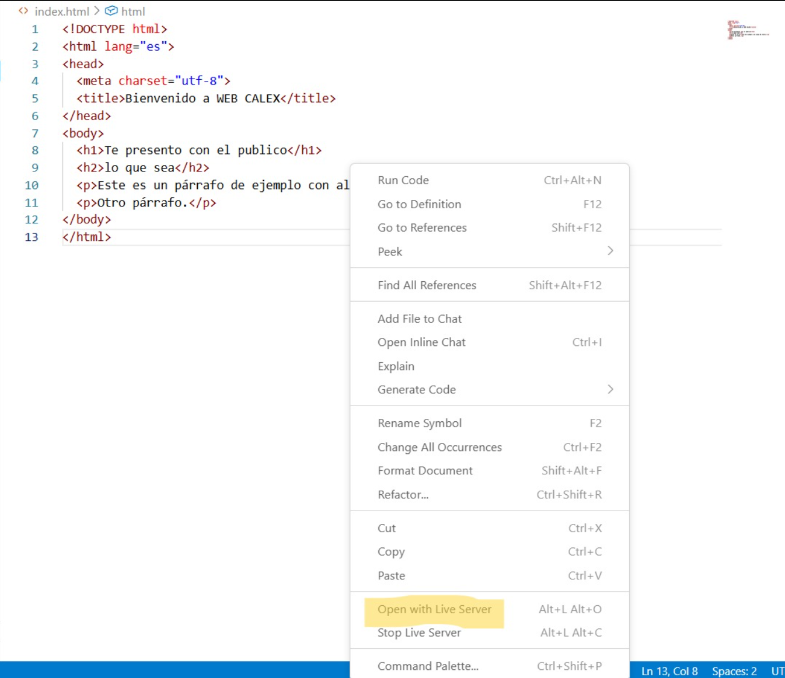Screen dimensions: 785x678
Task: Click the opening <body> tag
Action: tap(83, 133)
